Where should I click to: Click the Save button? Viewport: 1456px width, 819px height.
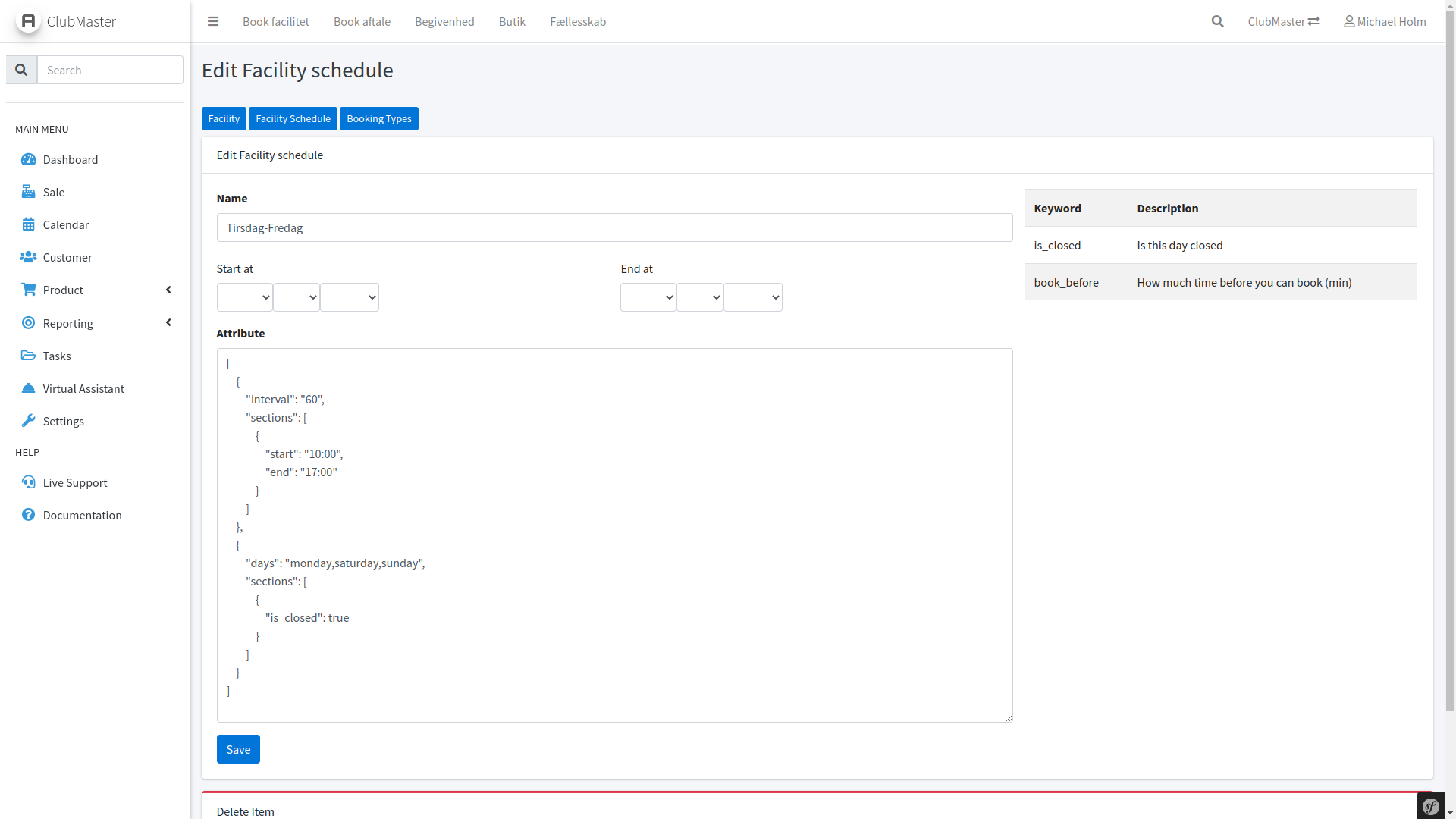click(238, 749)
